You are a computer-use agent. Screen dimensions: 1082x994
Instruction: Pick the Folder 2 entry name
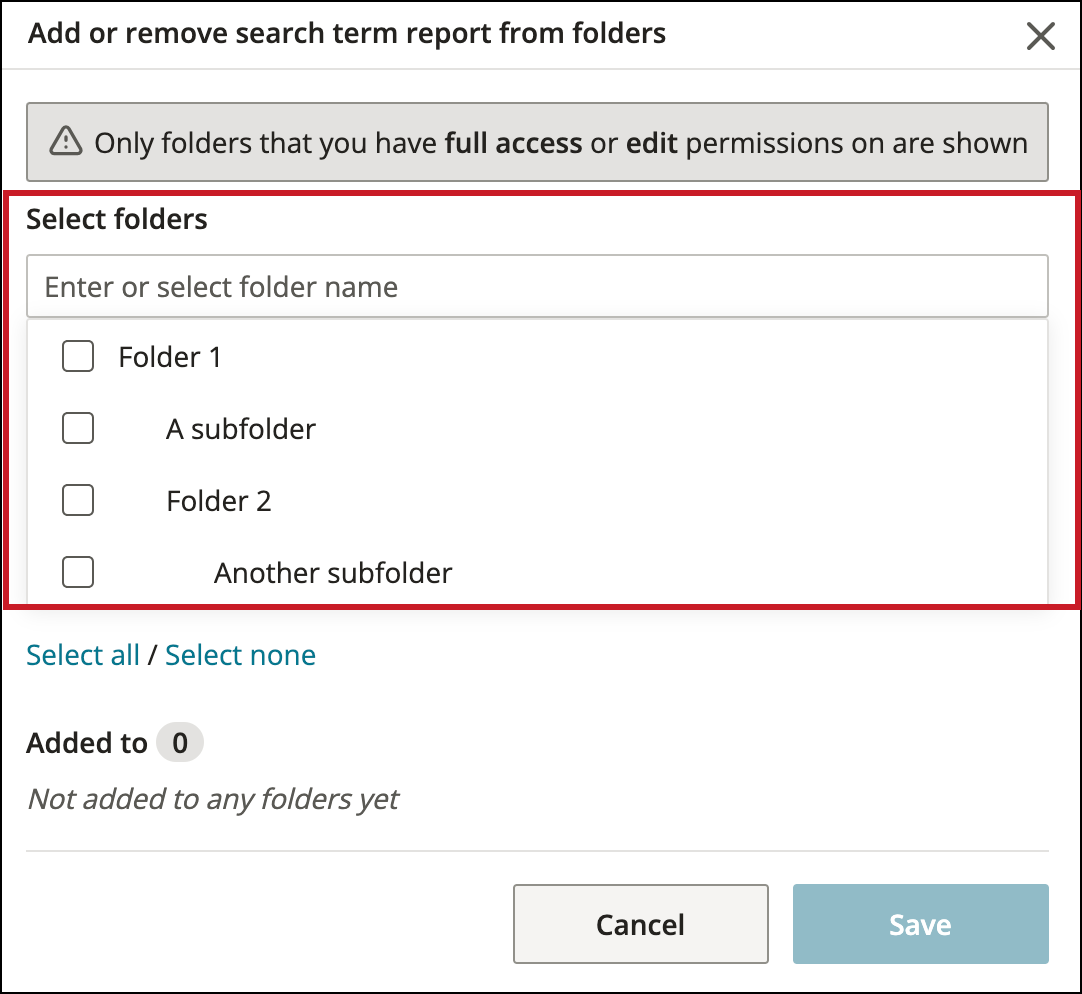coord(219,501)
